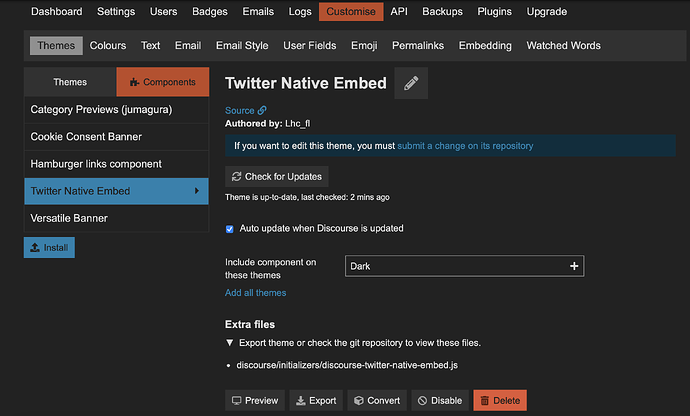The height and width of the screenshot is (416, 690).
Task: Open the Settings admin tab
Action: (116, 11)
